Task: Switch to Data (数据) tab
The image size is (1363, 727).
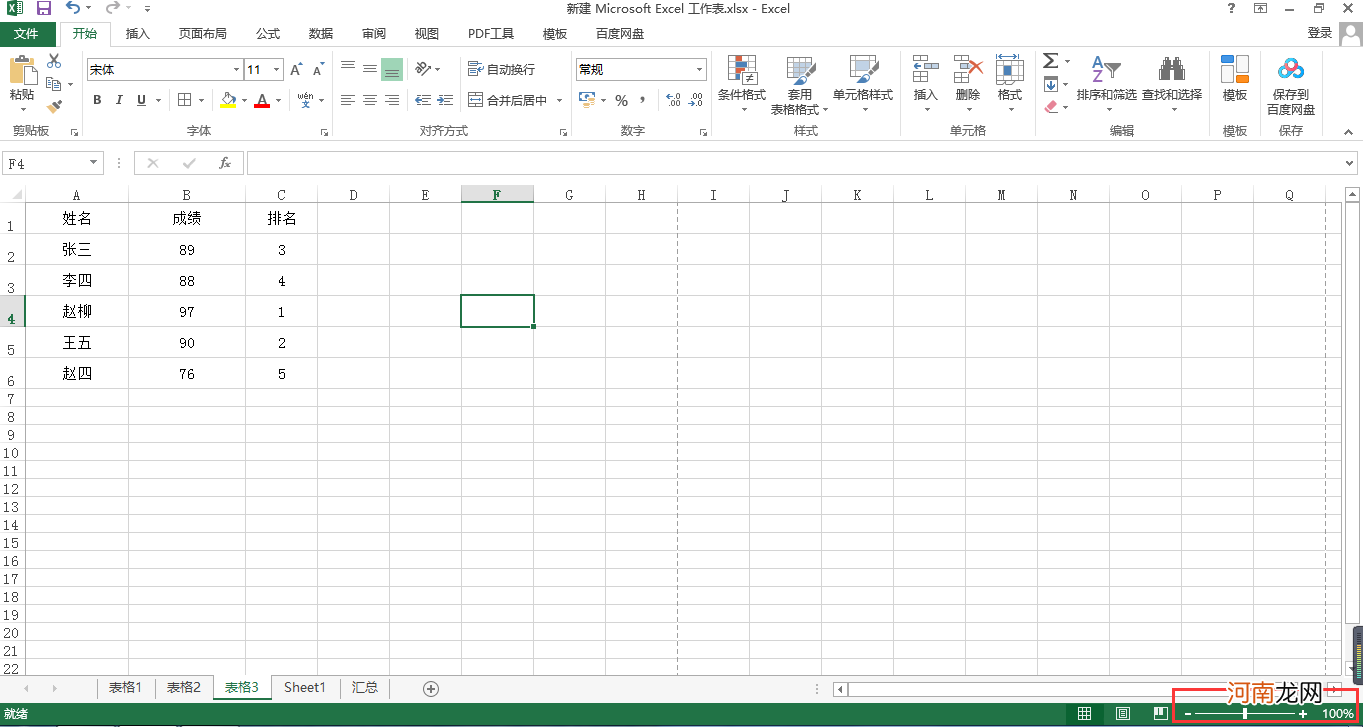Action: pyautogui.click(x=321, y=34)
